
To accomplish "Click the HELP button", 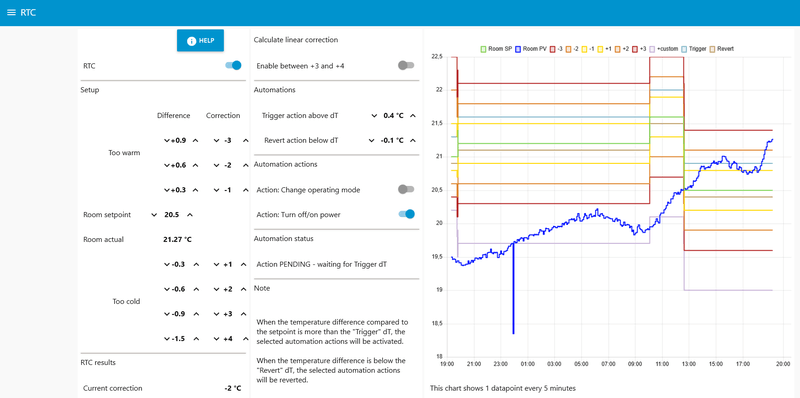I will [x=200, y=41].
